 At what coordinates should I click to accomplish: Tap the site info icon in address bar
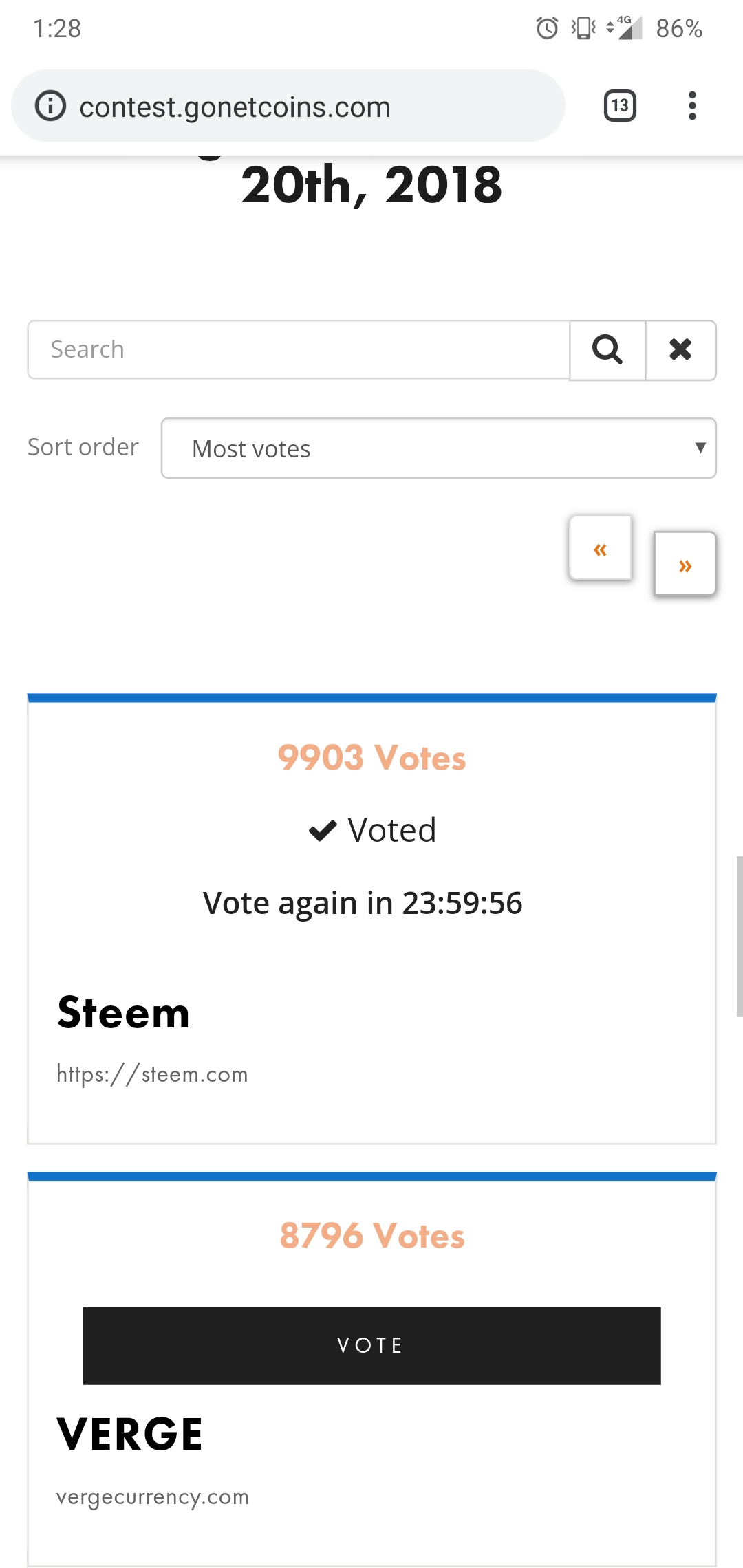click(x=51, y=106)
